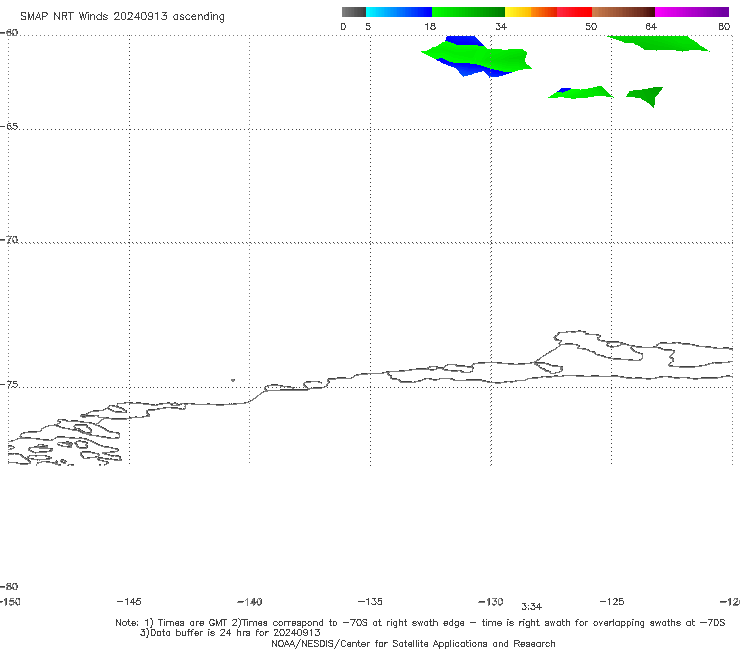Image resolution: width=740 pixels, height=650 pixels.
Task: Click the note 'Data buffer is 24 hrs for 20240913'
Action: click(230, 633)
